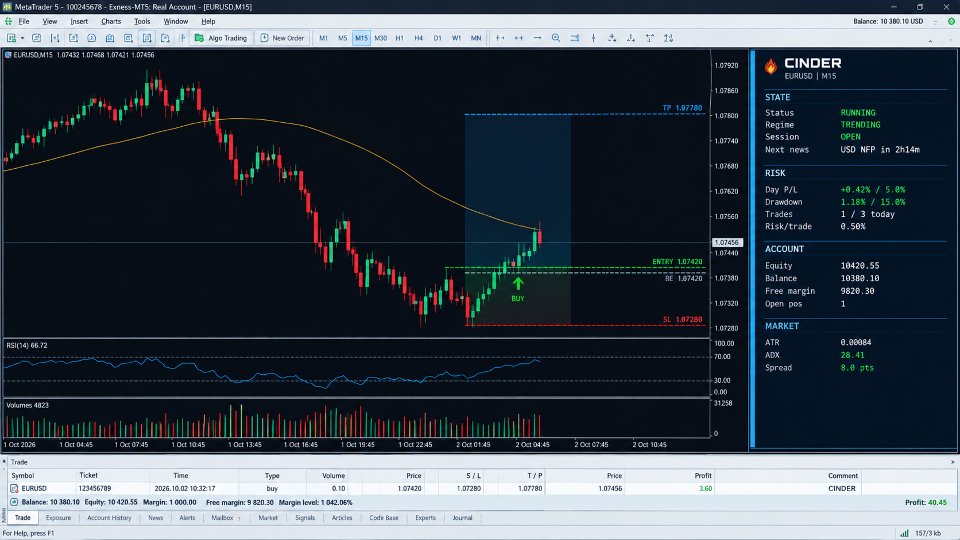Open the Alerts tab
This screenshot has height=540, width=960.
[x=187, y=518]
